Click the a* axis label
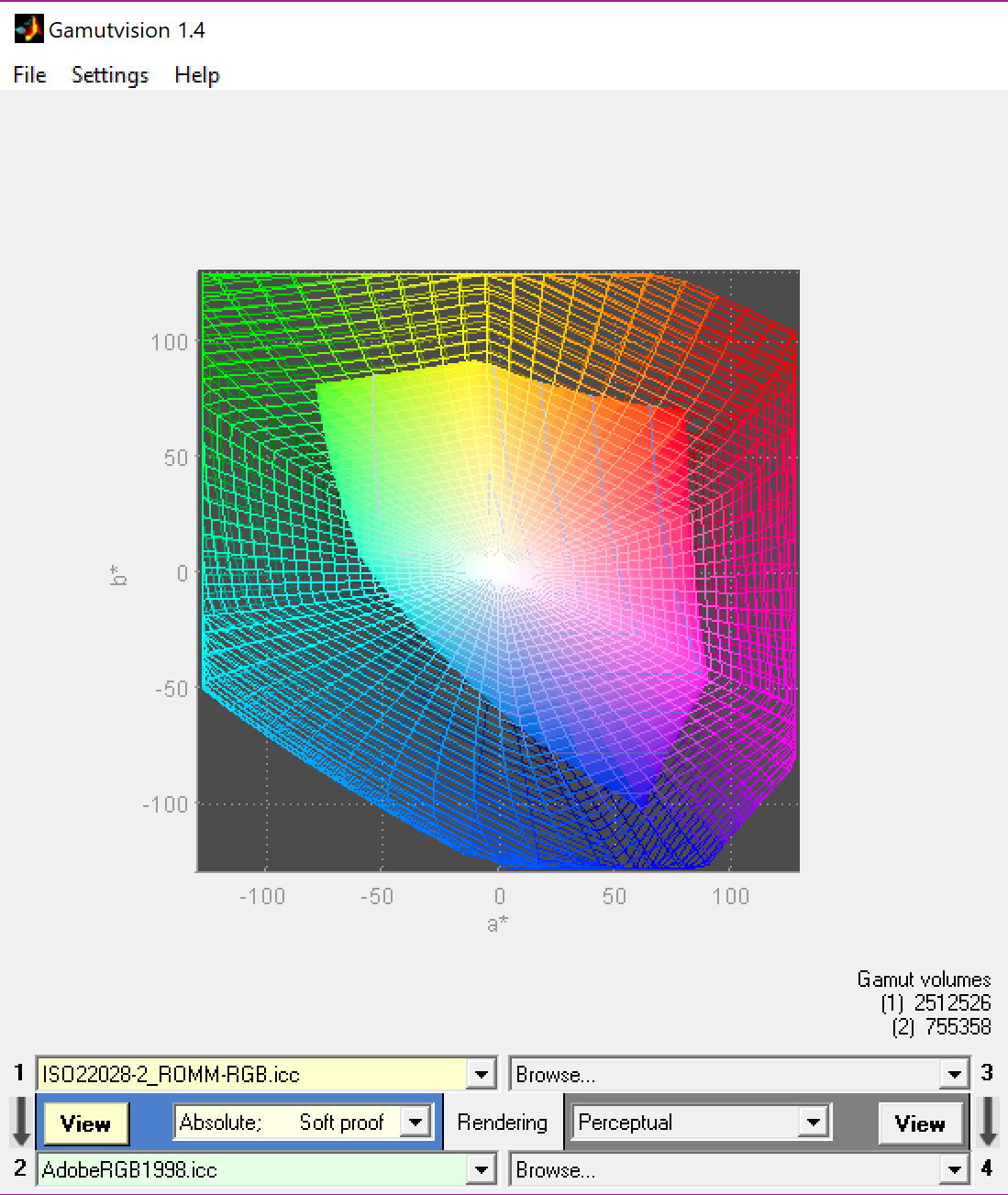Viewport: 1008px width, 1195px height. point(498,924)
